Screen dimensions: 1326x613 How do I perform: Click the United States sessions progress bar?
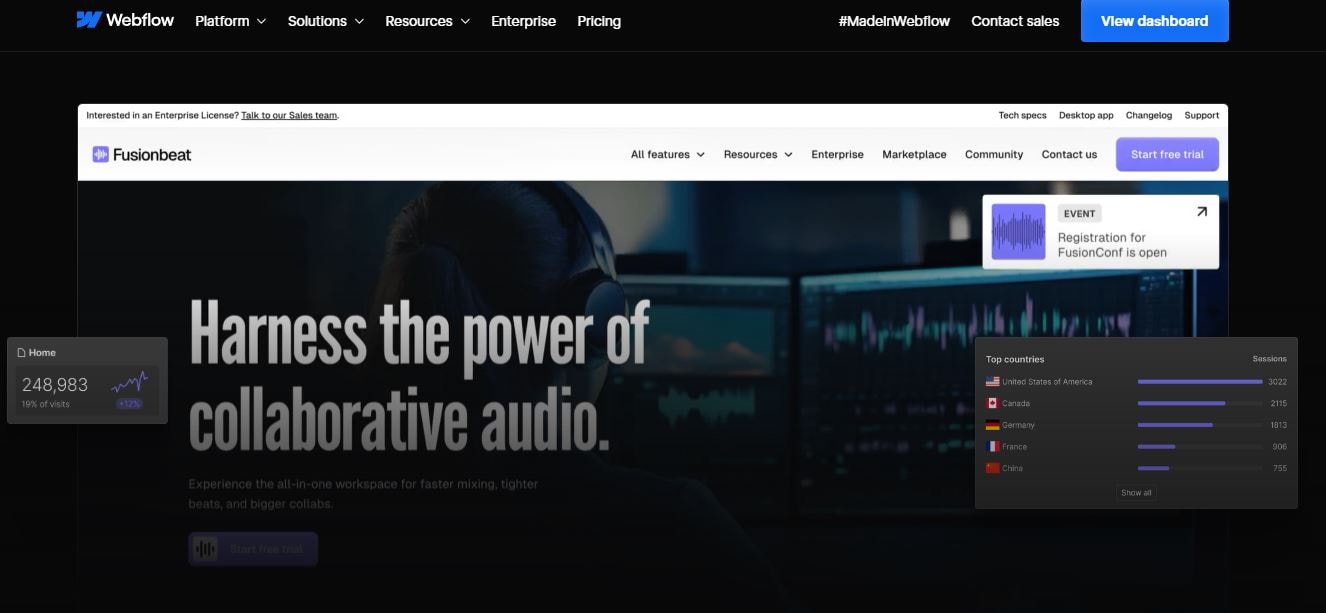point(1200,382)
